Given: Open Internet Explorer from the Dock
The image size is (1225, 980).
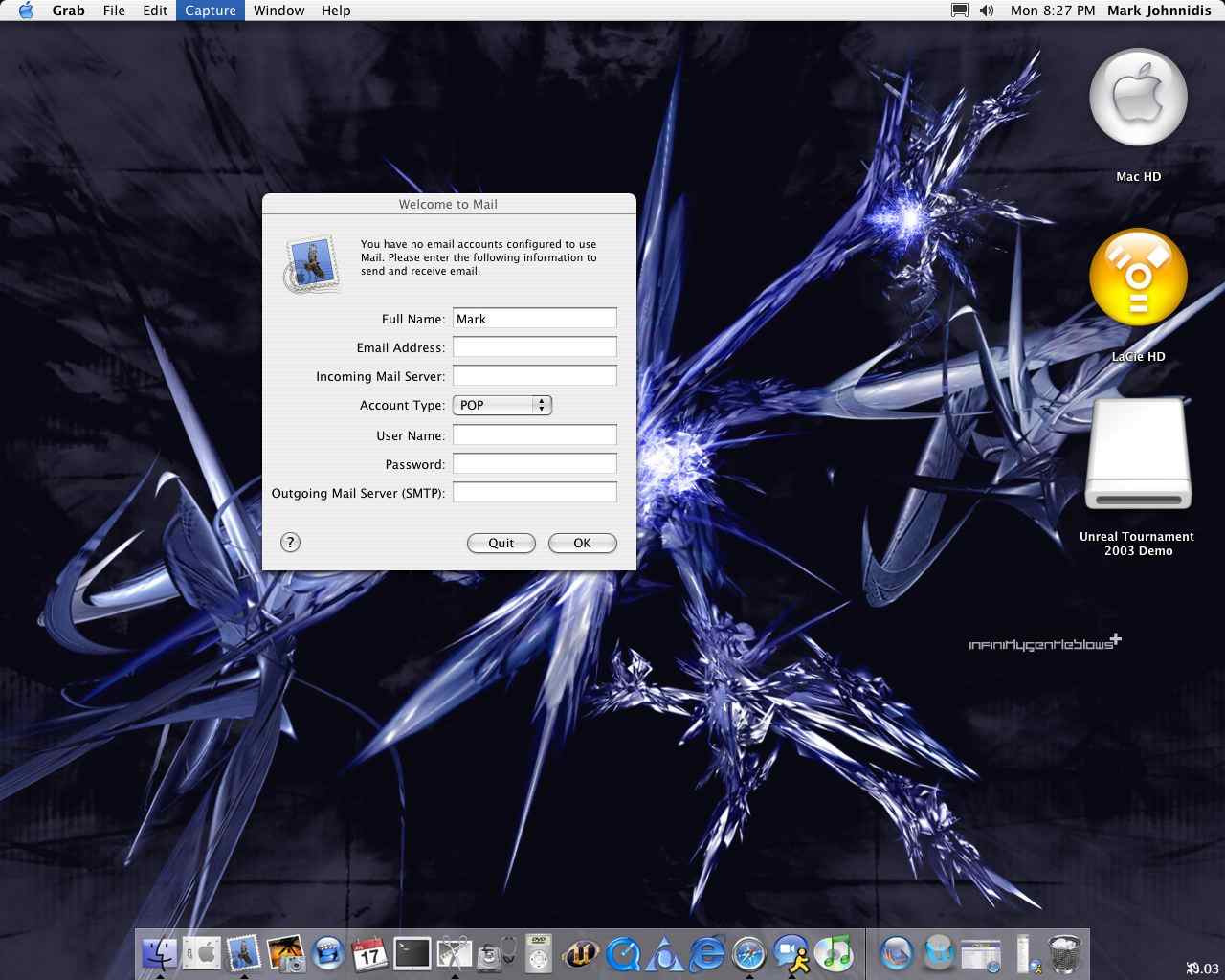Looking at the screenshot, I should click(x=706, y=954).
